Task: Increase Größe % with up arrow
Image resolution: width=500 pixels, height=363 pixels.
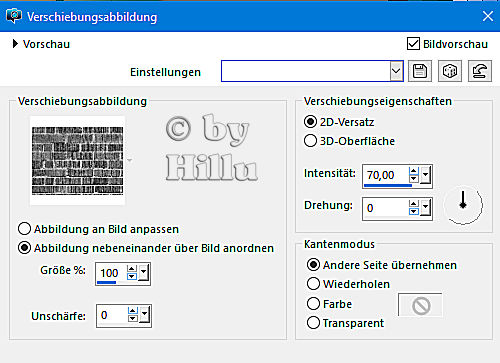Action: (132, 269)
